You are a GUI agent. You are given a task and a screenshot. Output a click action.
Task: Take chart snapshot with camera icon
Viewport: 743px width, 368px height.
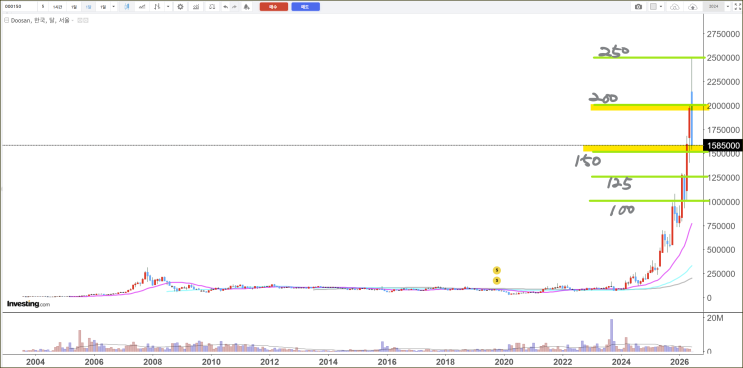pyautogui.click(x=638, y=7)
